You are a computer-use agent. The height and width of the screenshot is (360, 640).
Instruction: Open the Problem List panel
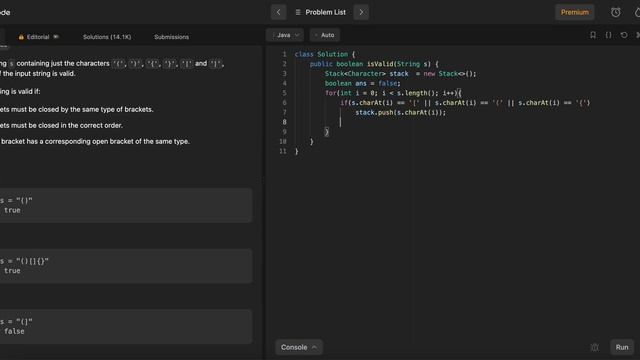320,12
